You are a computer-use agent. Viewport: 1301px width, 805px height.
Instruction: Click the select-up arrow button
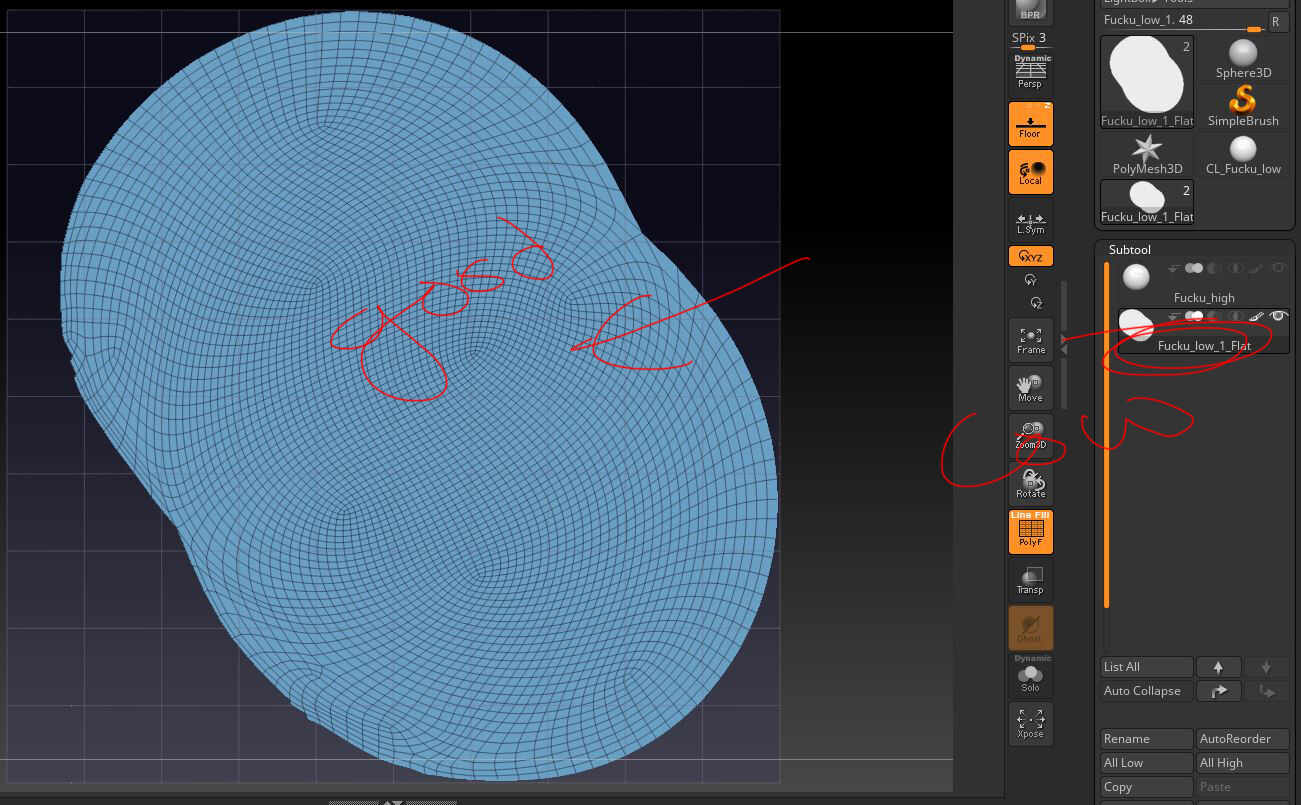(x=1219, y=667)
